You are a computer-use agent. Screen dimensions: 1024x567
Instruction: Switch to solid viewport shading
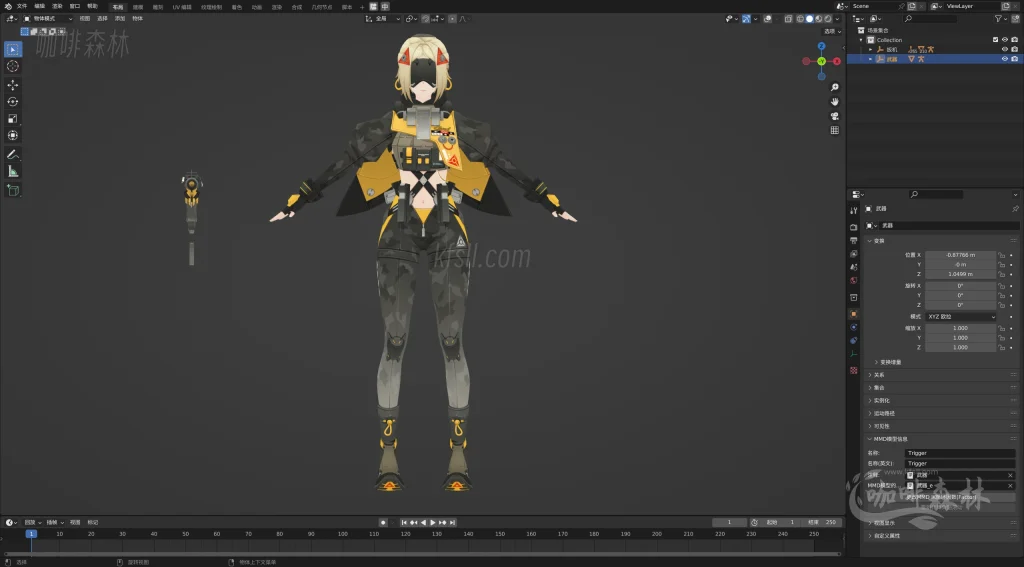tap(809, 19)
